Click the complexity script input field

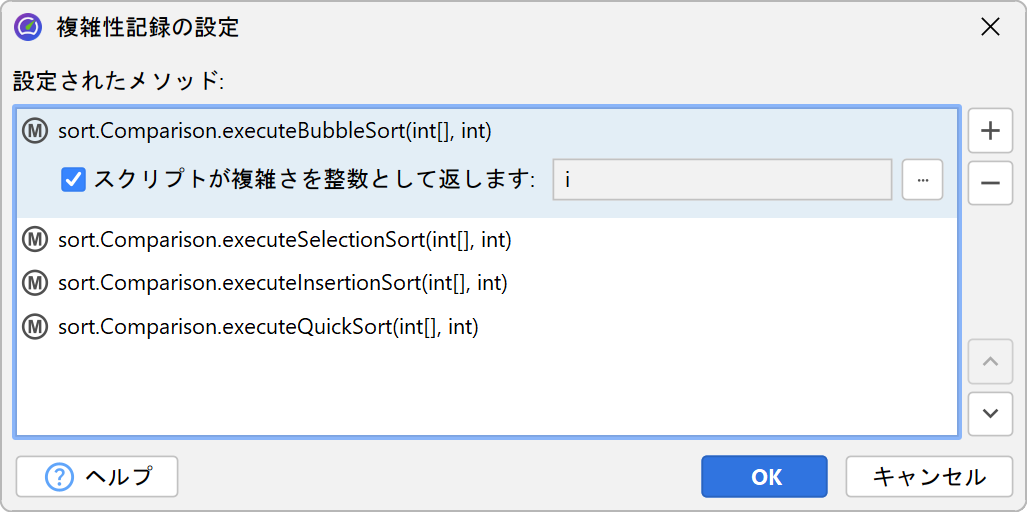click(x=721, y=180)
